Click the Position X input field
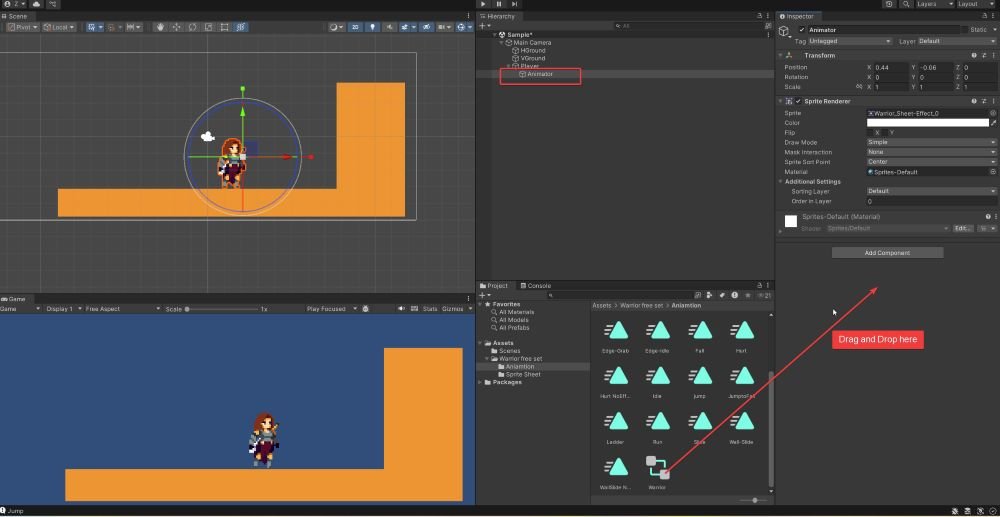The image size is (1000, 517). 891,68
